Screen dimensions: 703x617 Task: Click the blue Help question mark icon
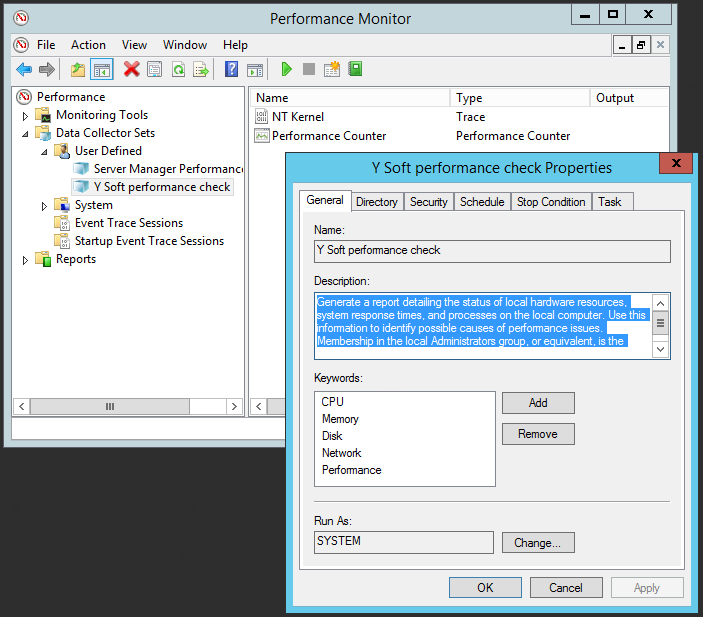tap(231, 69)
